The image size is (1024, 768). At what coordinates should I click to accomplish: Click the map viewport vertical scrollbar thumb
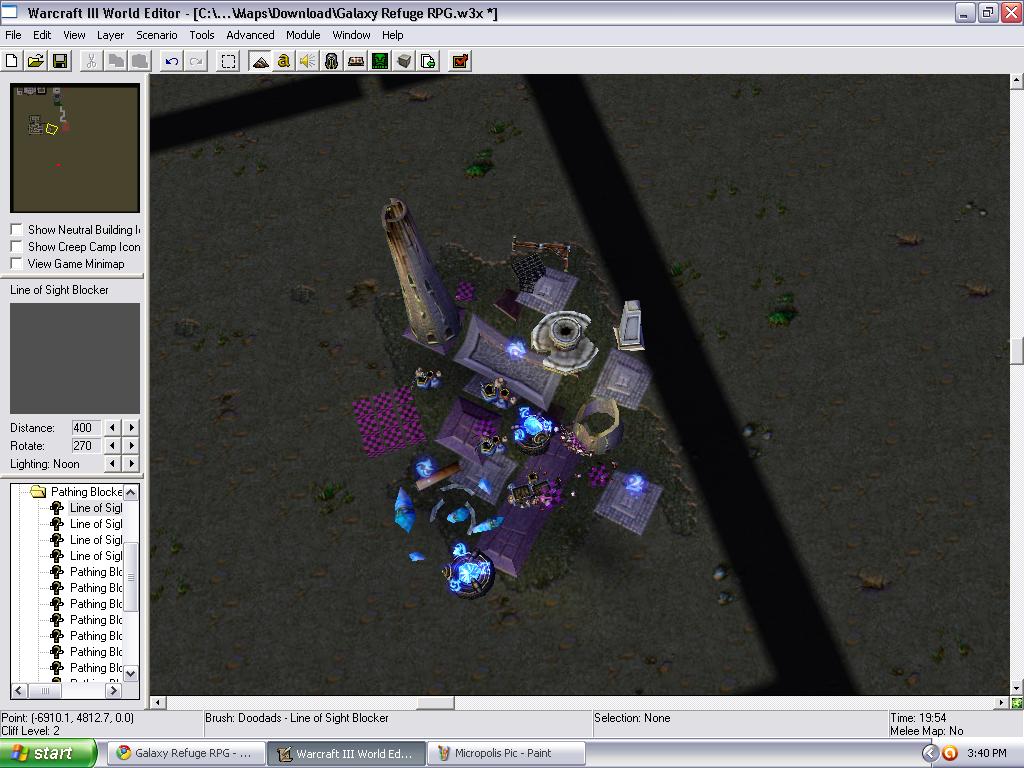pyautogui.click(x=1017, y=351)
